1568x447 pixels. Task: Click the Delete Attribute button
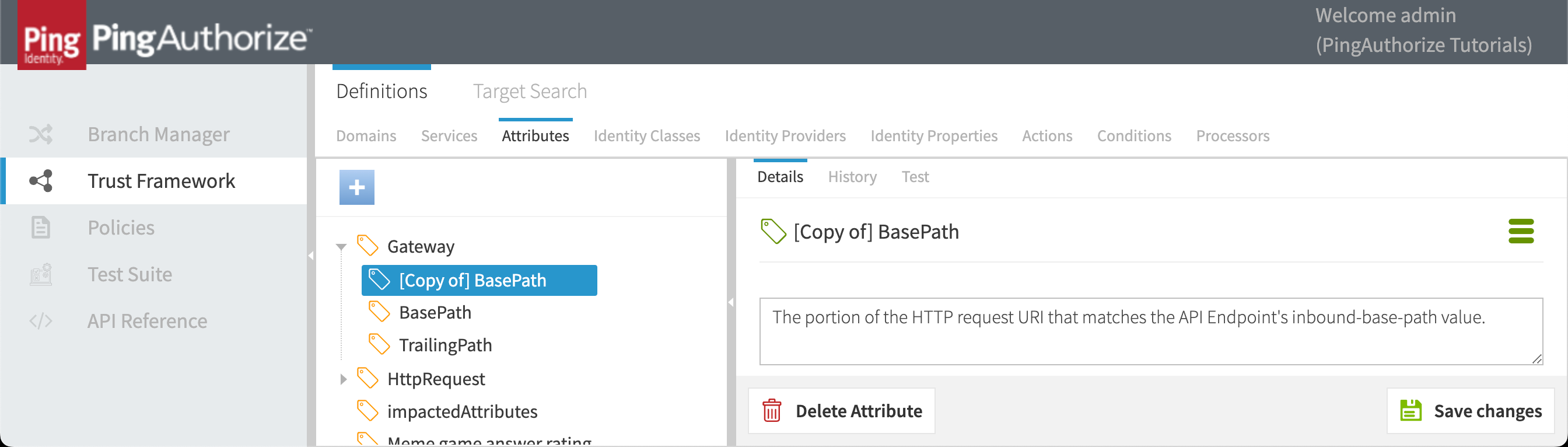tap(841, 411)
